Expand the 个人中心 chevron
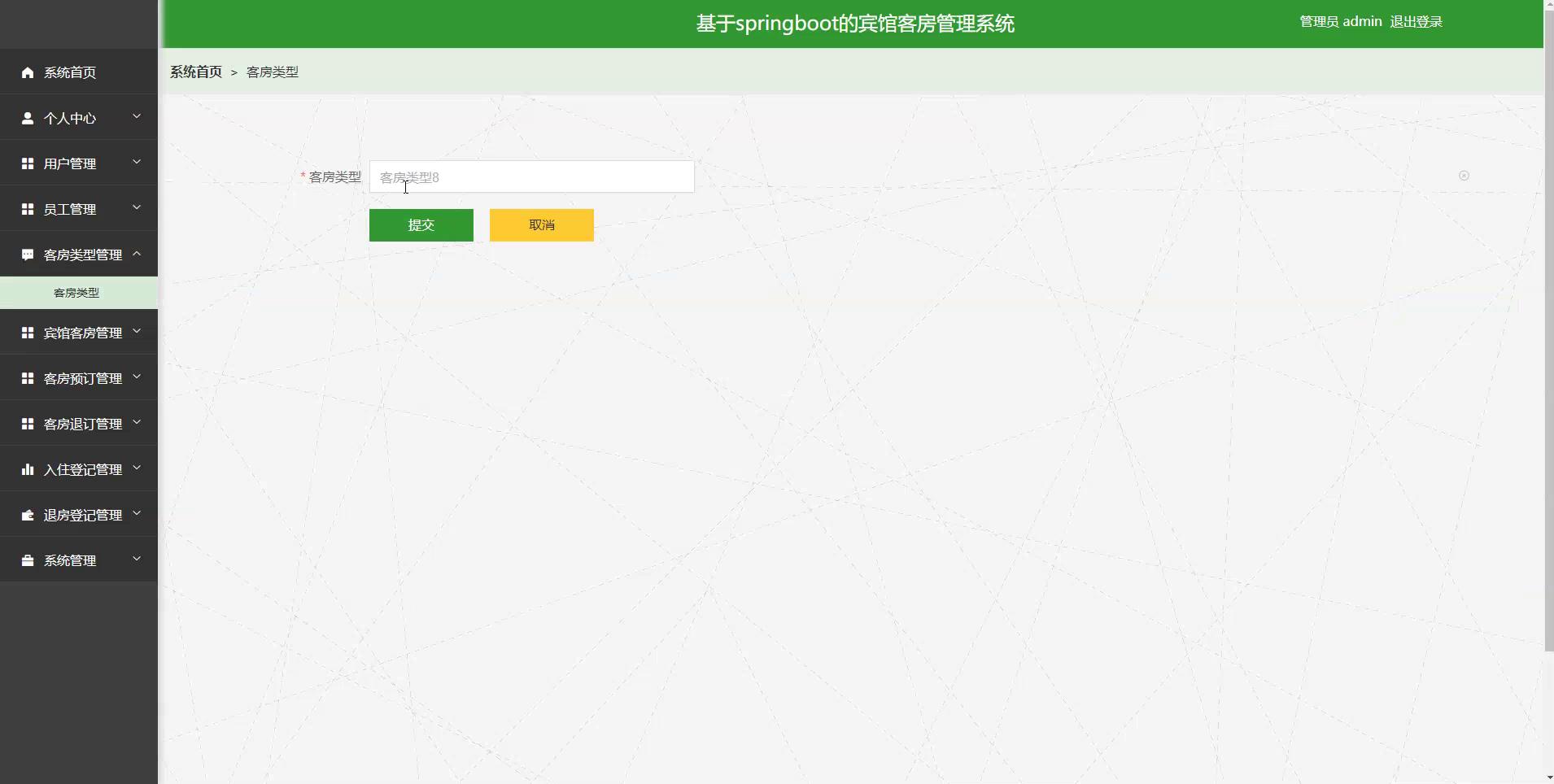This screenshot has height=784, width=1554. [x=137, y=116]
